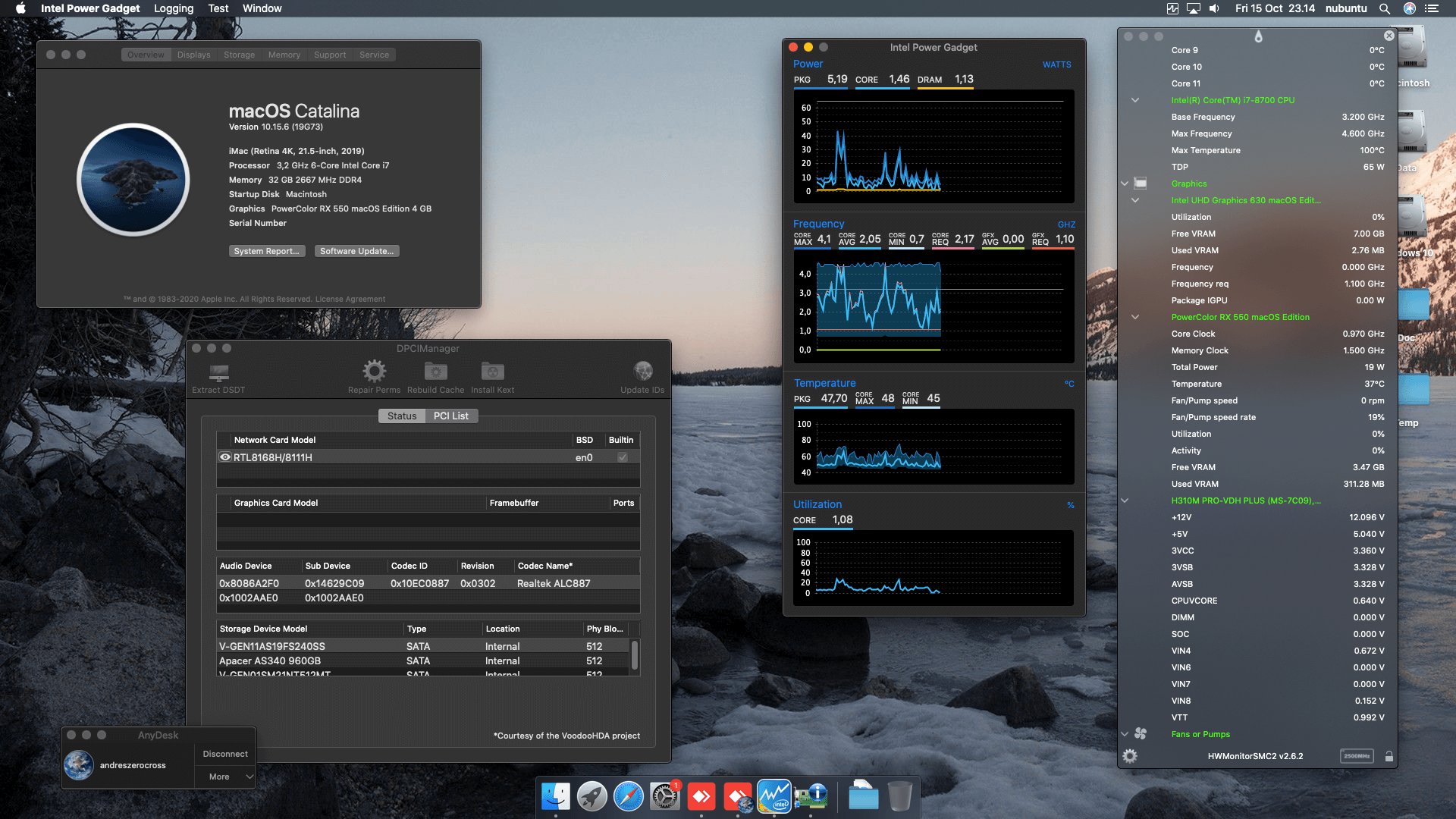Open the Trash in the dock
This screenshot has width=1456, height=819.
point(899,796)
